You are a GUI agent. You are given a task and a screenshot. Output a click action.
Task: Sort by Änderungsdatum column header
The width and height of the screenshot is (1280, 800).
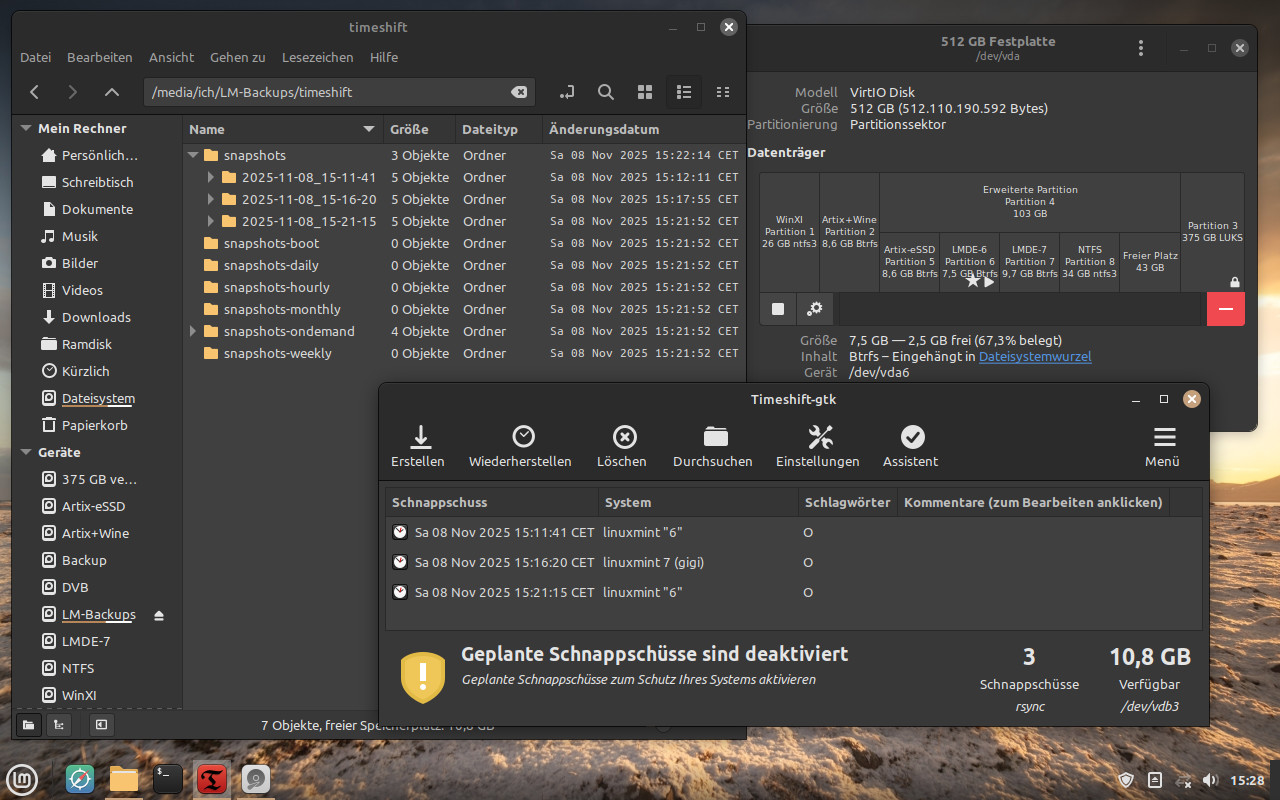643,129
